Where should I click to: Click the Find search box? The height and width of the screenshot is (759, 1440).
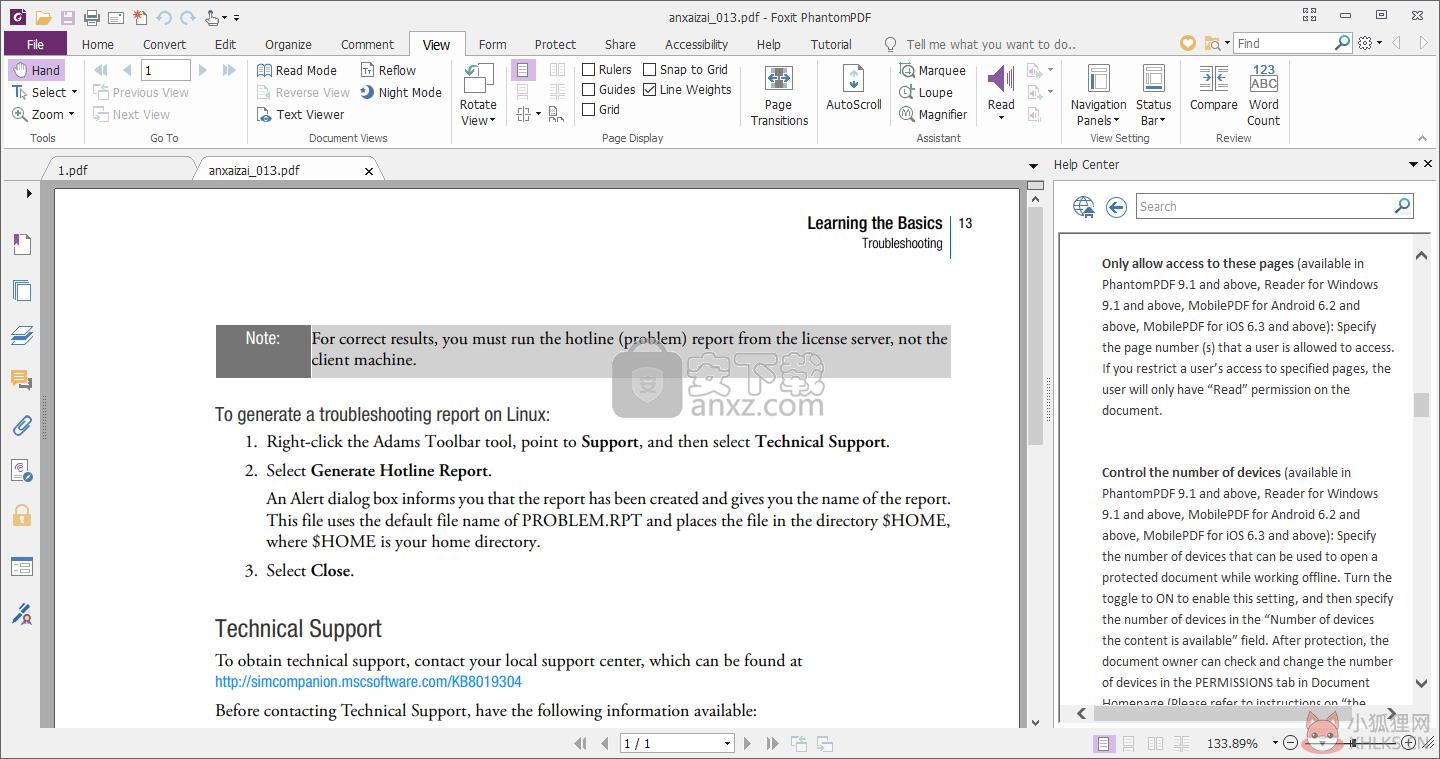1284,43
